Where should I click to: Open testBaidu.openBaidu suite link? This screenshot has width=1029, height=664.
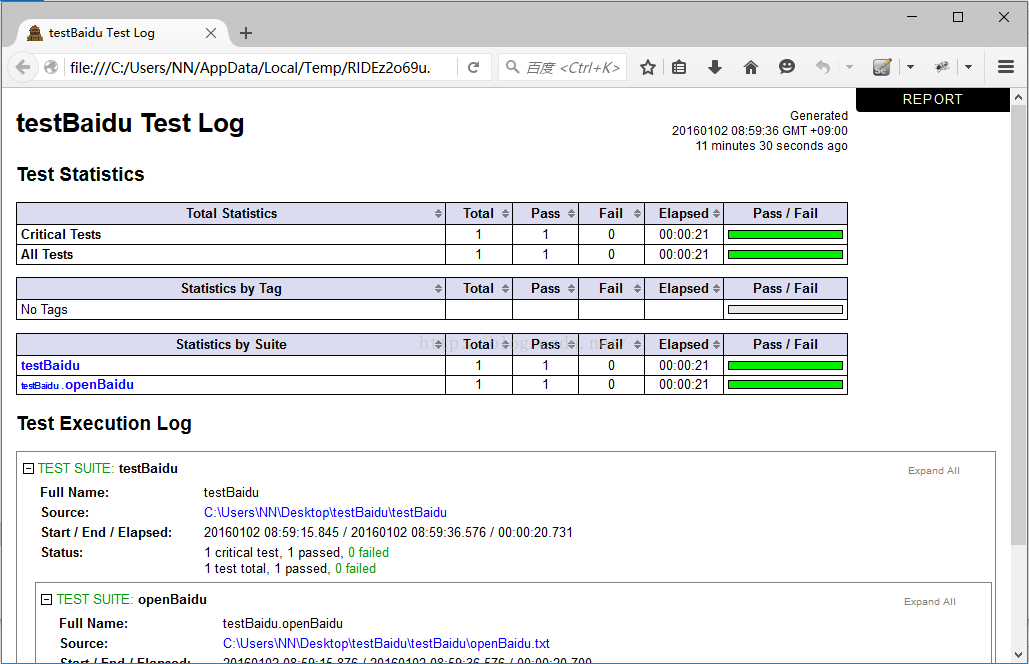(x=77, y=384)
